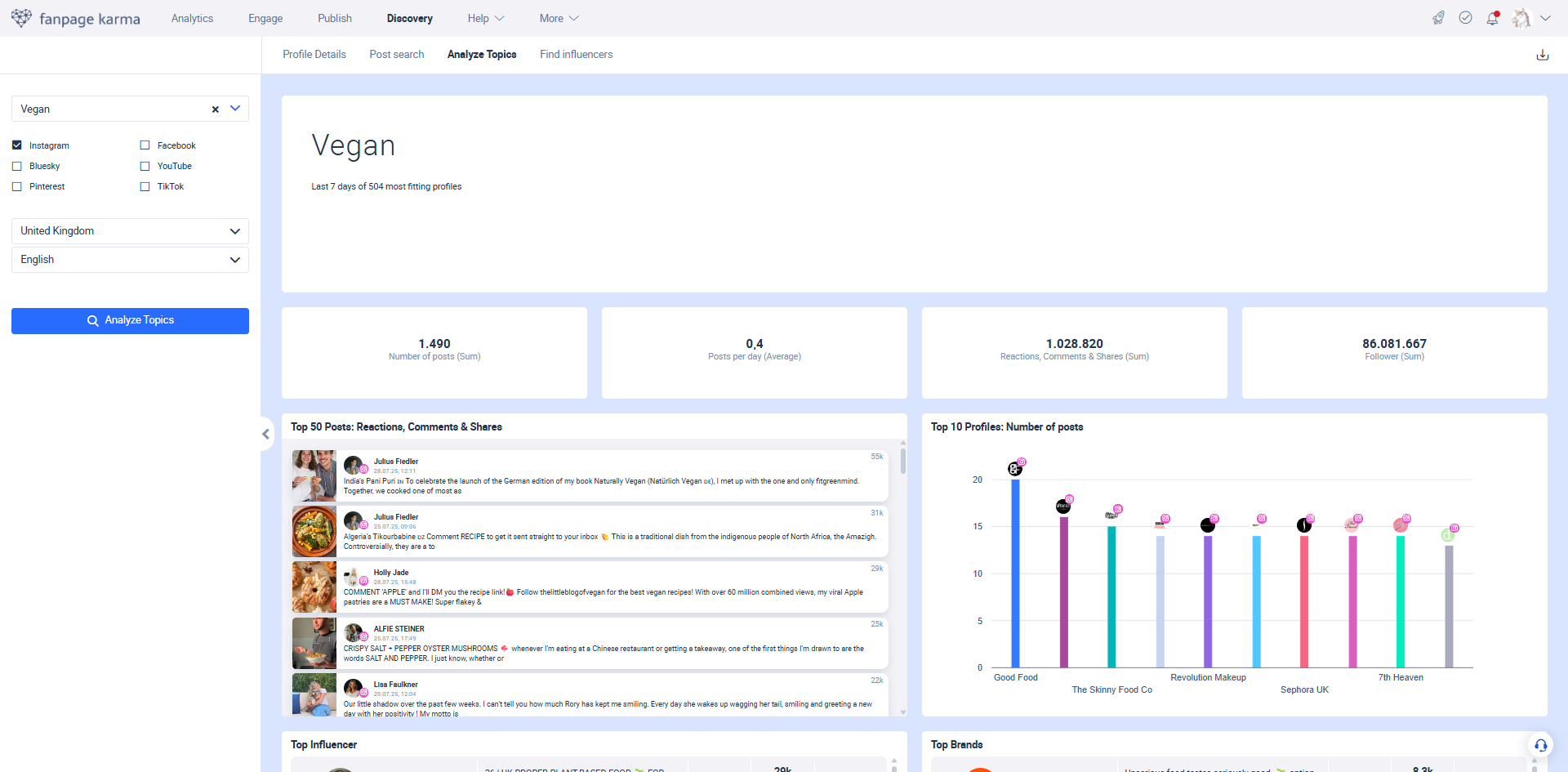This screenshot has height=772, width=1568.
Task: Open the Apple pastries post thumbnail
Action: [314, 587]
